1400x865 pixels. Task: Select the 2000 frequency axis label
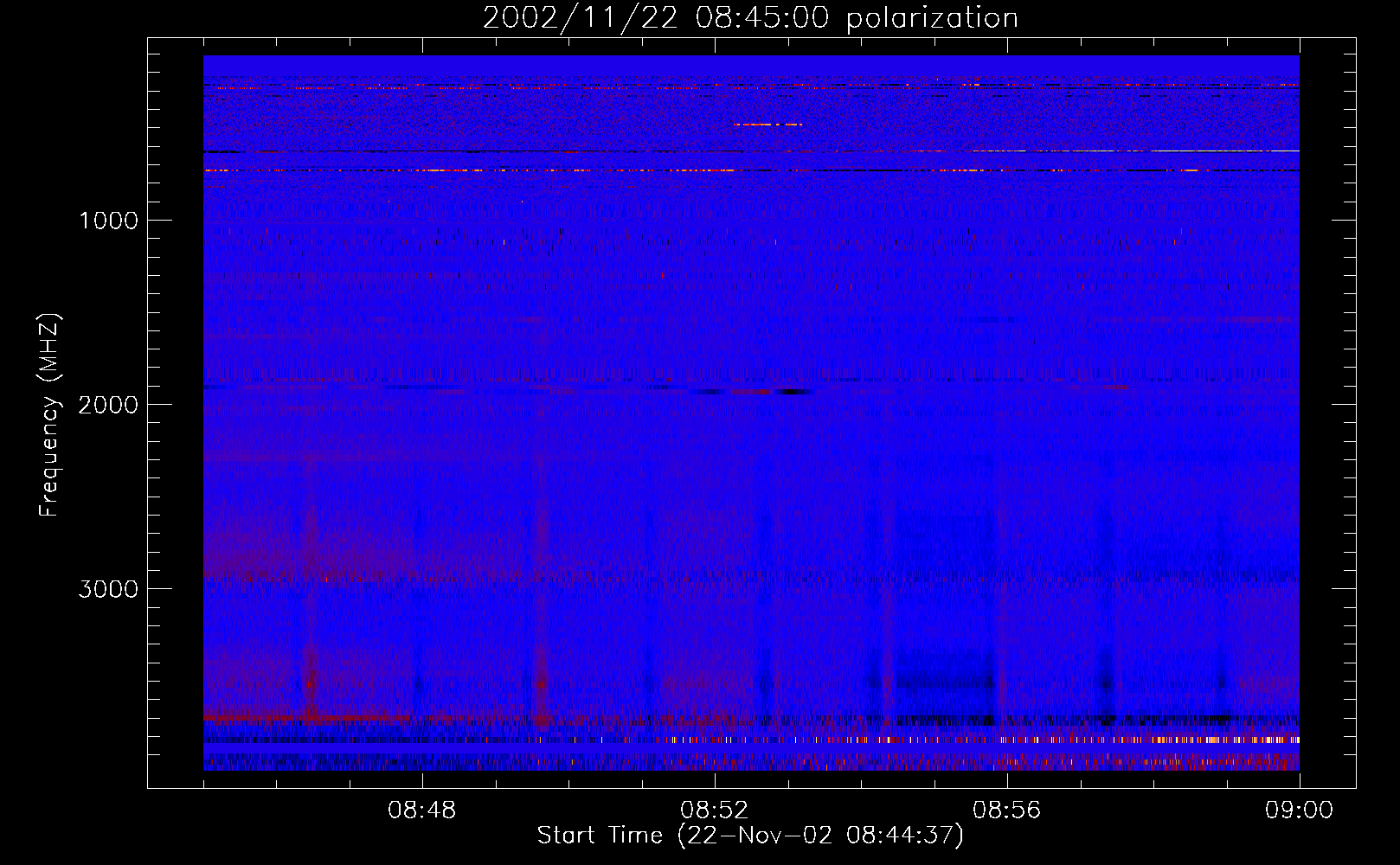[108, 405]
